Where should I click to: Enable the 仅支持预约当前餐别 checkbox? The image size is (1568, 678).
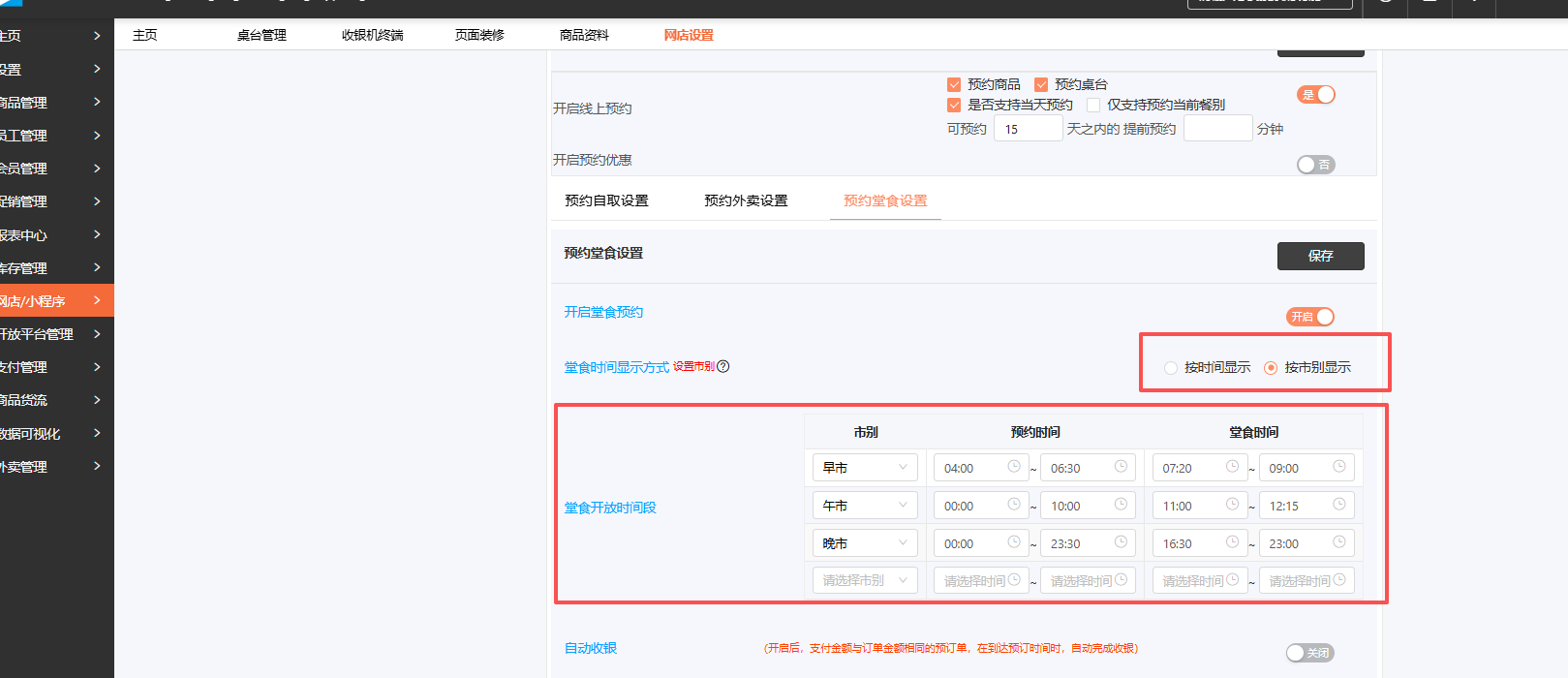(x=1093, y=105)
